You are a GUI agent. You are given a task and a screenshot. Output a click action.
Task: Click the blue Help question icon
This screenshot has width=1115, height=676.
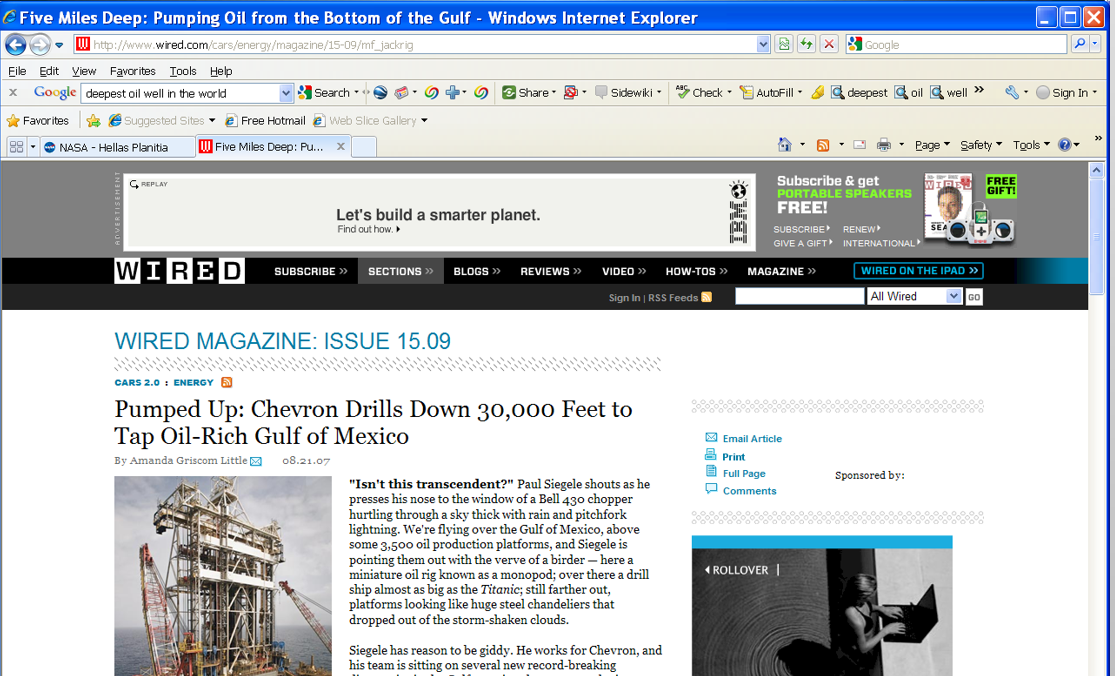1065,145
